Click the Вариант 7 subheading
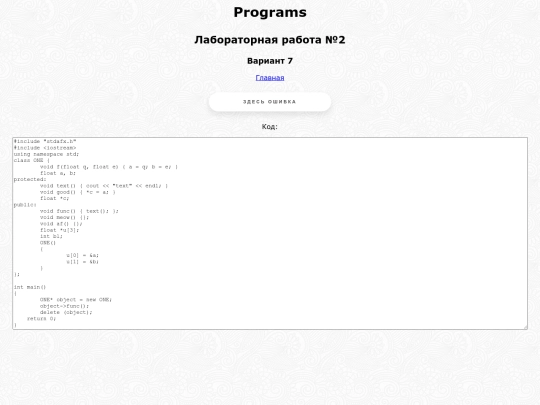540x405 pixels. (270, 61)
